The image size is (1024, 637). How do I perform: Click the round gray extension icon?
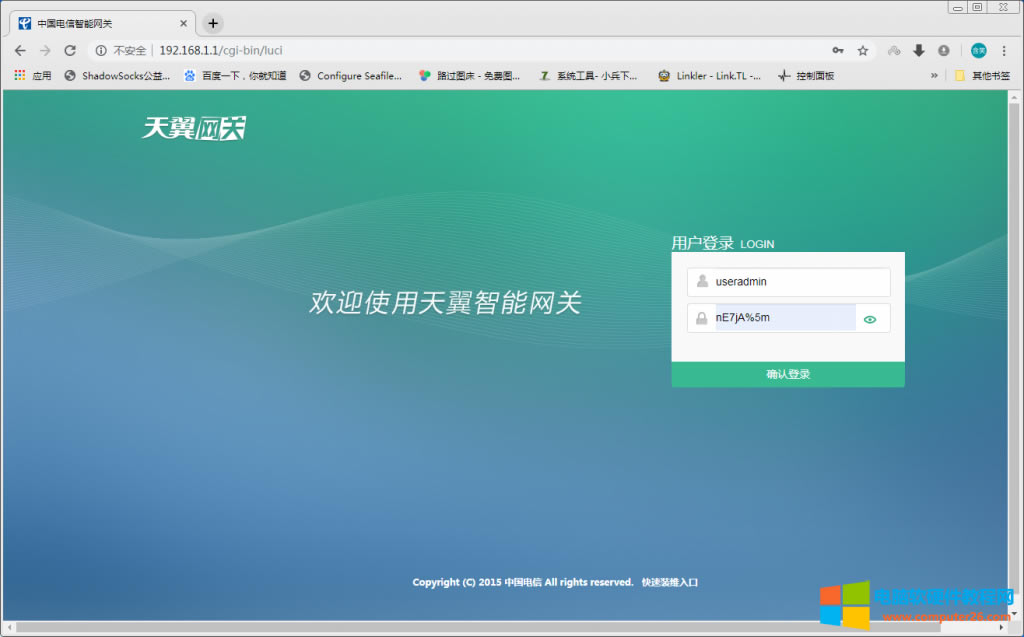point(944,50)
